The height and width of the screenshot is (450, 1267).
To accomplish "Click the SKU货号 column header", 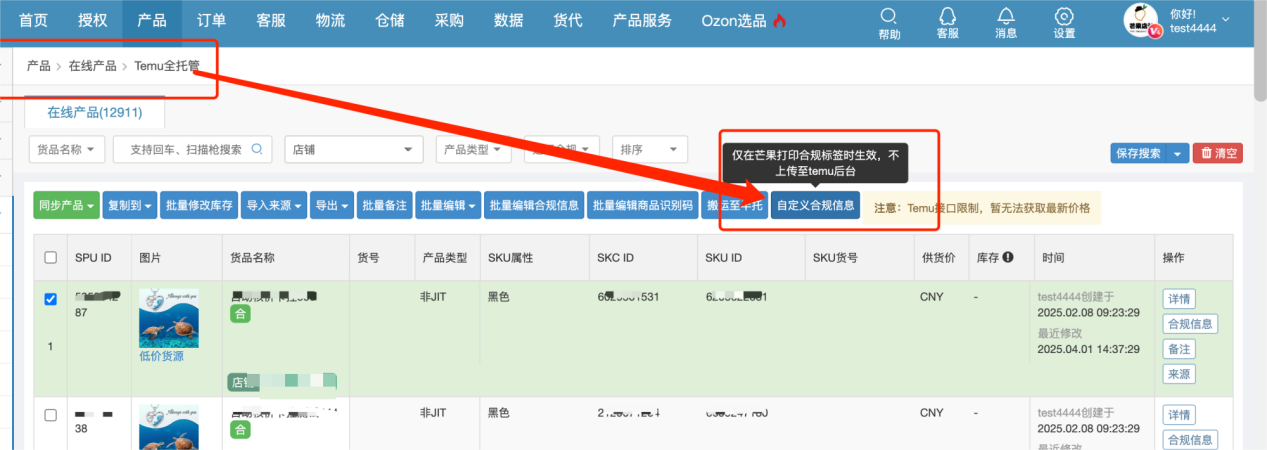I will point(835,258).
